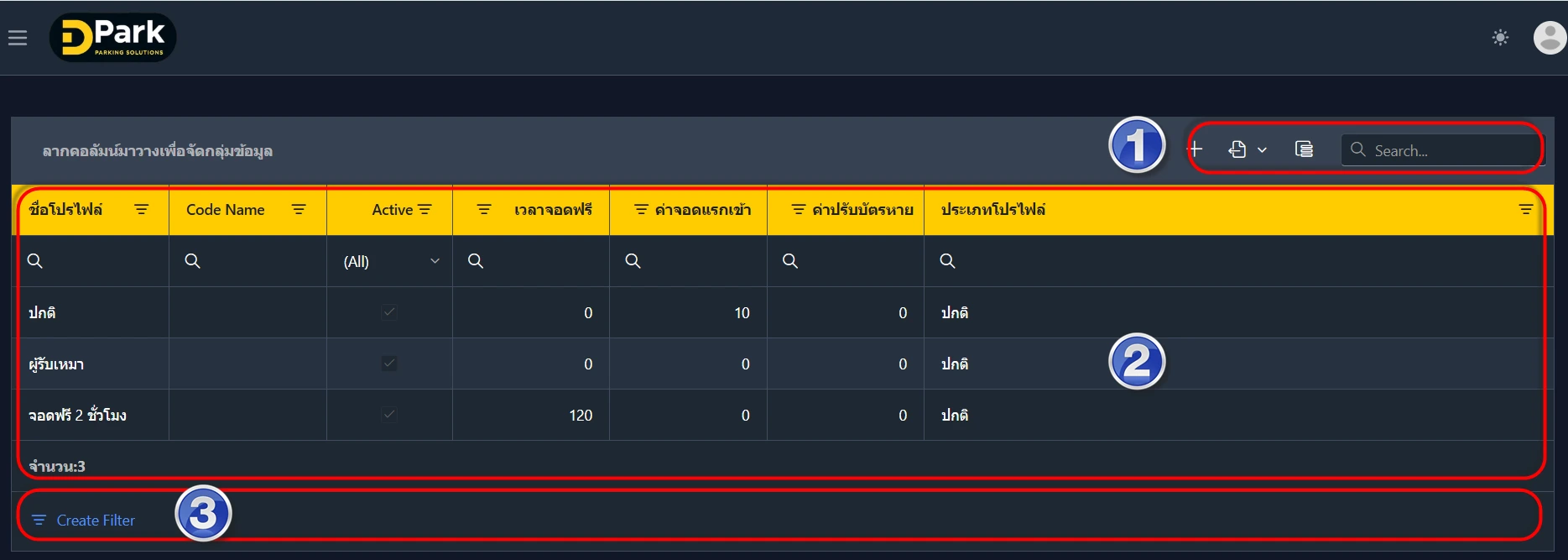This screenshot has height=560, width=1568.
Task: Open the column chooser icon
Action: [x=1304, y=149]
